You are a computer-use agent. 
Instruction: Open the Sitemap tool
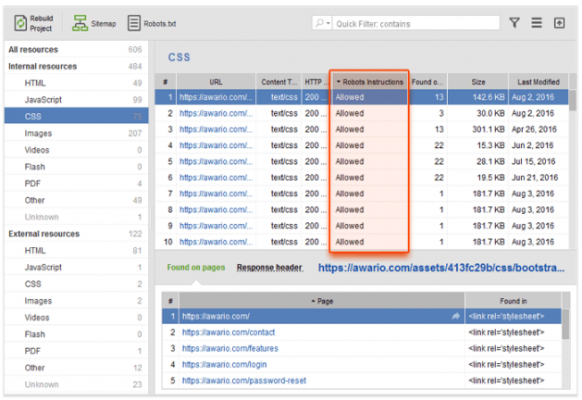(x=94, y=23)
